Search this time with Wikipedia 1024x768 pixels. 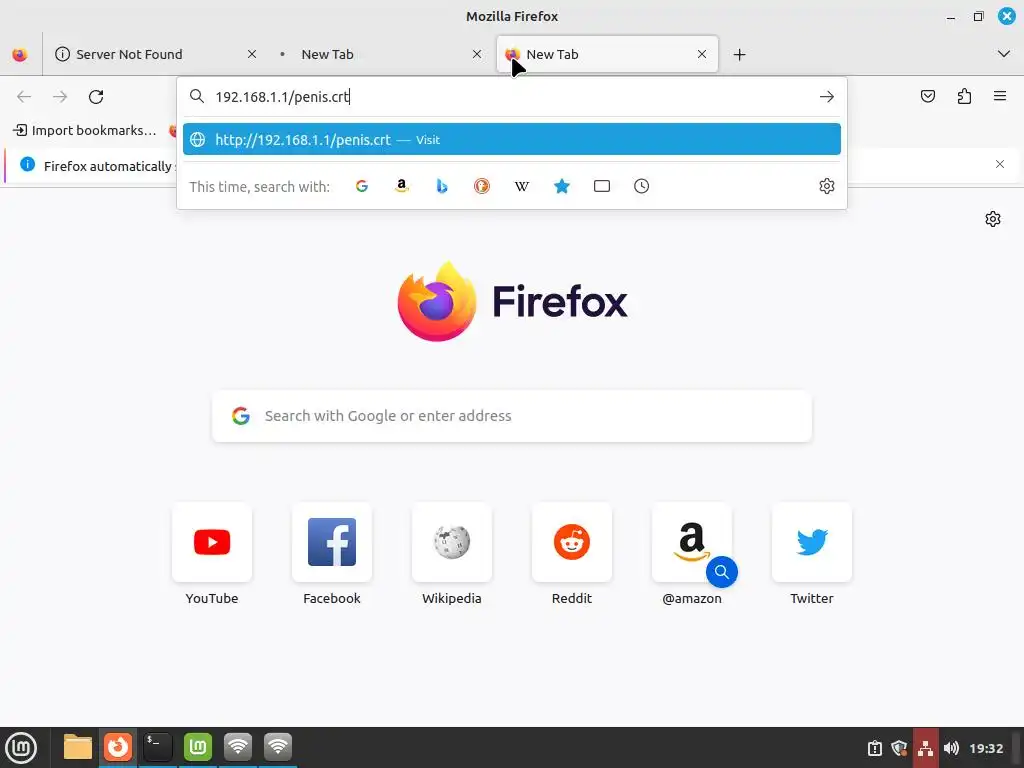[522, 186]
